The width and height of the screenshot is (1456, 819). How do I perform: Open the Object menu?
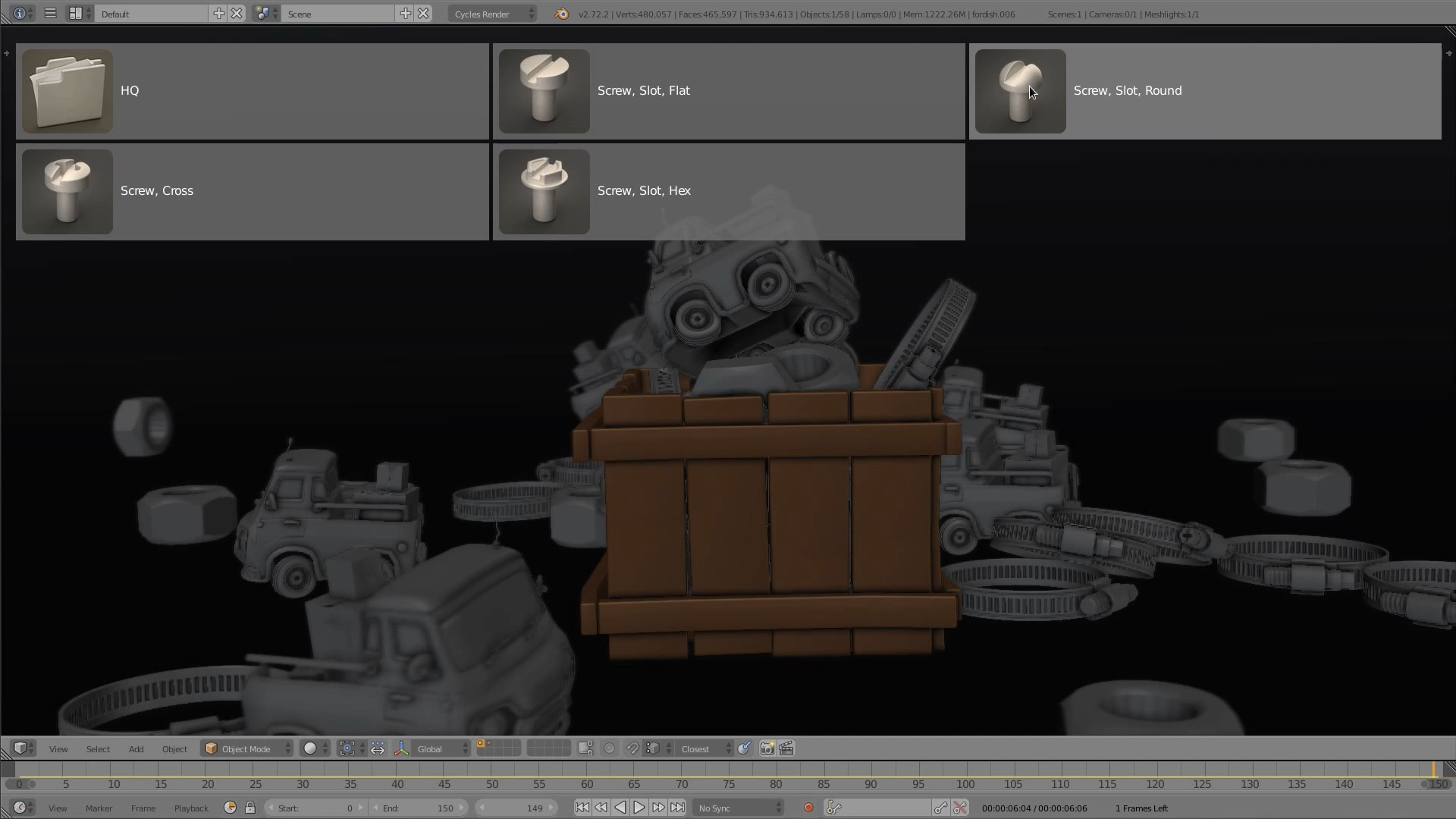pyautogui.click(x=174, y=748)
